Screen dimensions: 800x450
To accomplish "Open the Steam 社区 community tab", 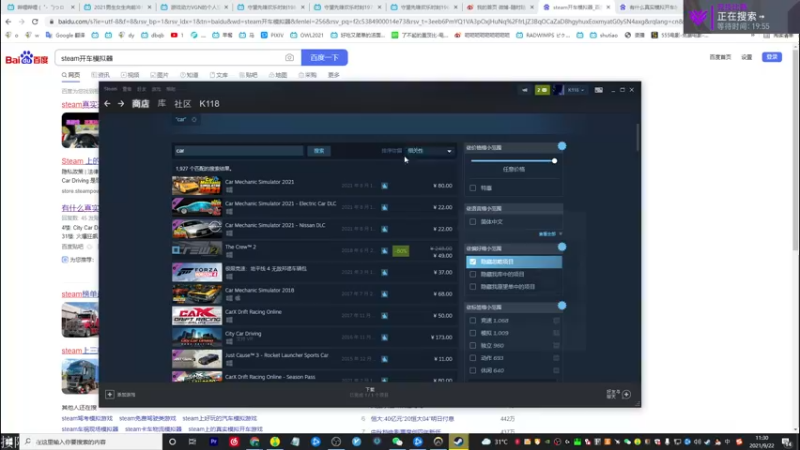I will pyautogui.click(x=182, y=104).
